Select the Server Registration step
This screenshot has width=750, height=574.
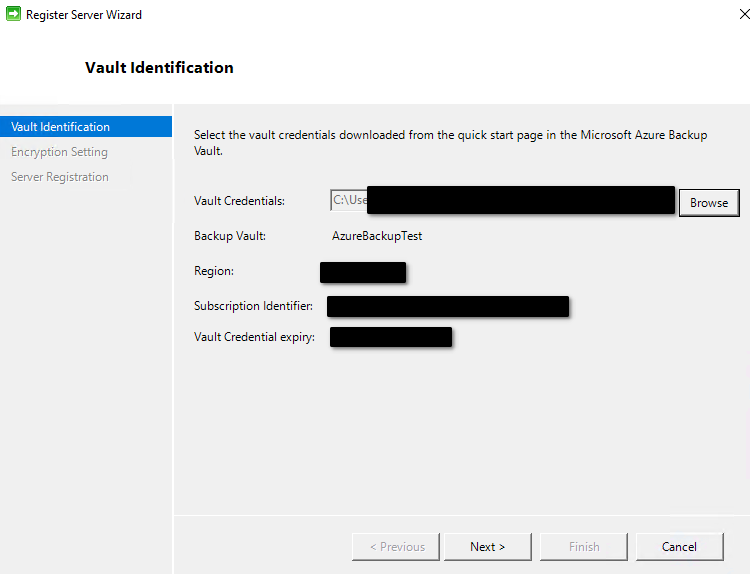pyautogui.click(x=60, y=177)
